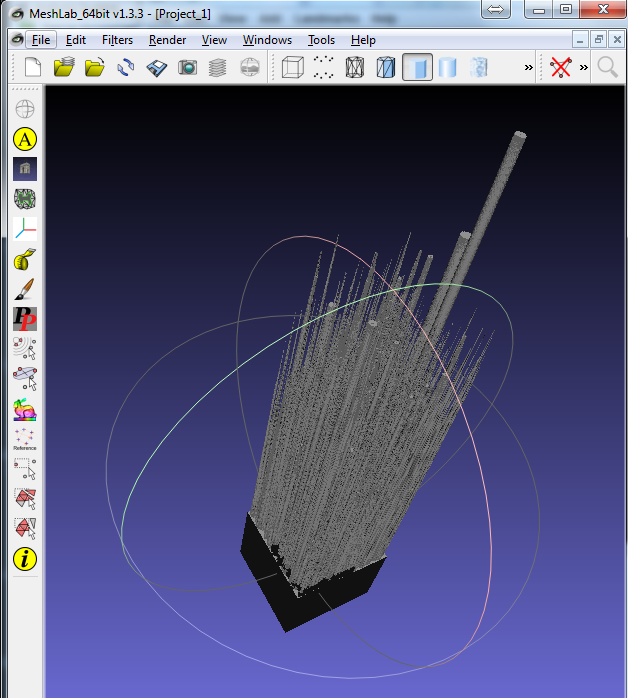Screen dimensions: 628x698
Task: Toggle Bounding Box render mode
Action: click(292, 67)
